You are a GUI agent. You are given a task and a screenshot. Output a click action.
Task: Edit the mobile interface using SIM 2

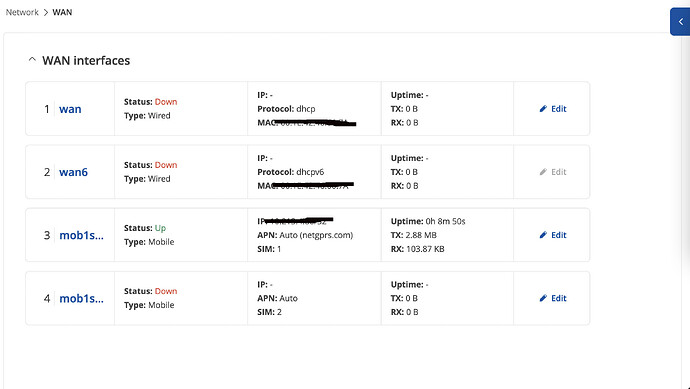[x=553, y=298]
